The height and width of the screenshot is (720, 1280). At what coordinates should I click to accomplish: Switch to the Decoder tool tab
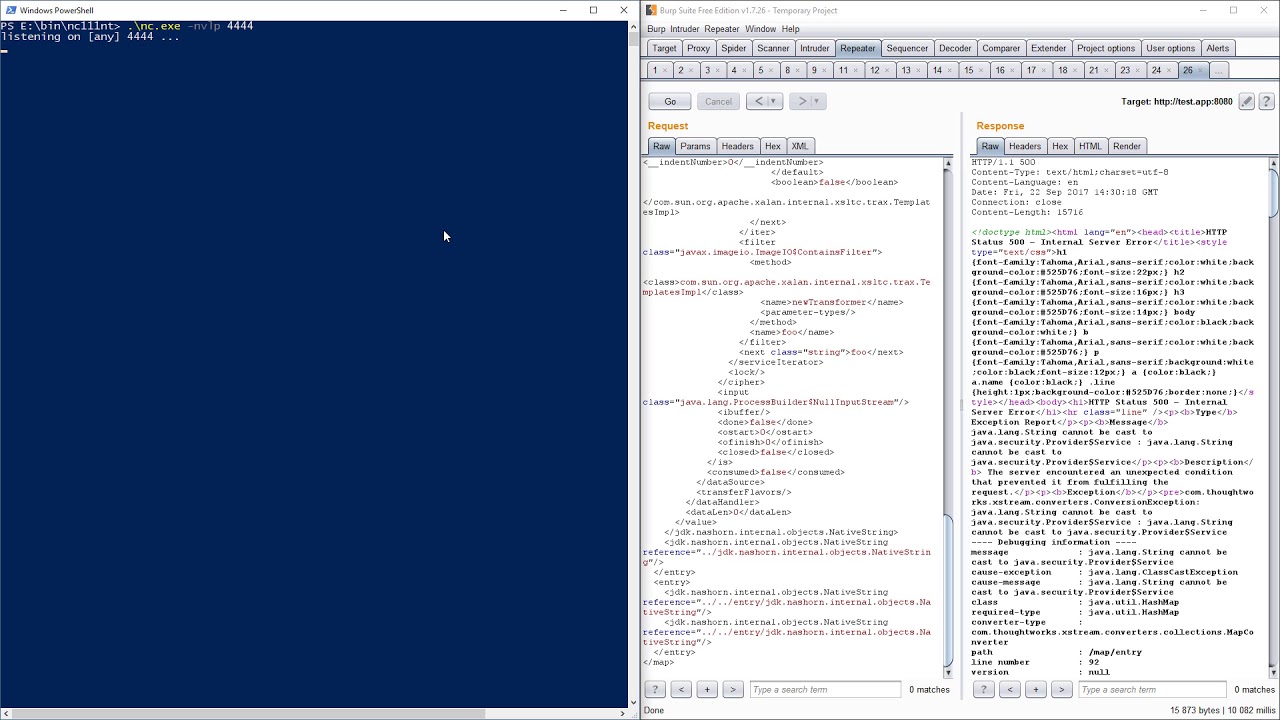[954, 48]
